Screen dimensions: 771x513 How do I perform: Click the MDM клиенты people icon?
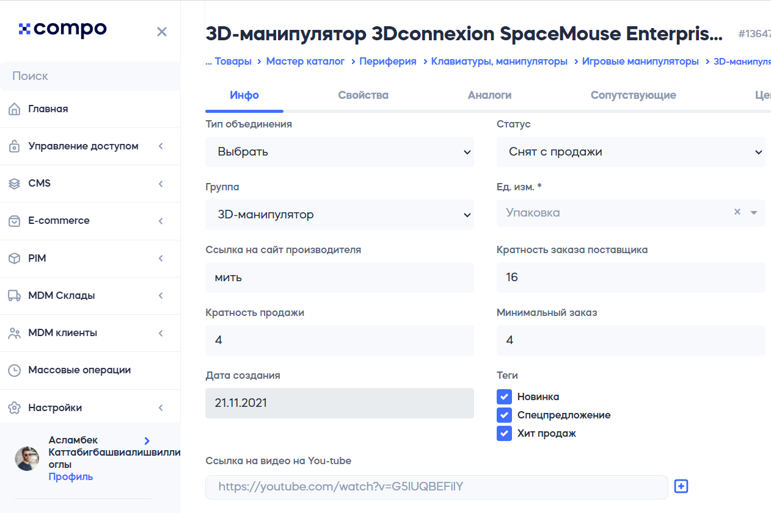pyautogui.click(x=15, y=333)
